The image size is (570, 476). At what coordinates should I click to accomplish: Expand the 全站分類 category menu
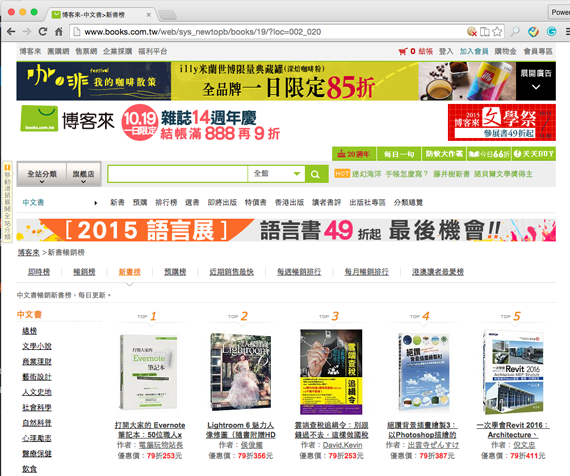pyautogui.click(x=42, y=175)
